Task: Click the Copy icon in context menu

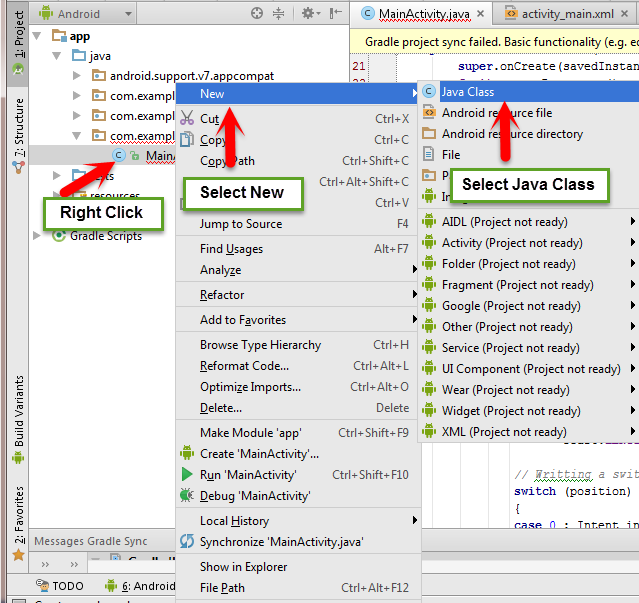Action: 187,139
